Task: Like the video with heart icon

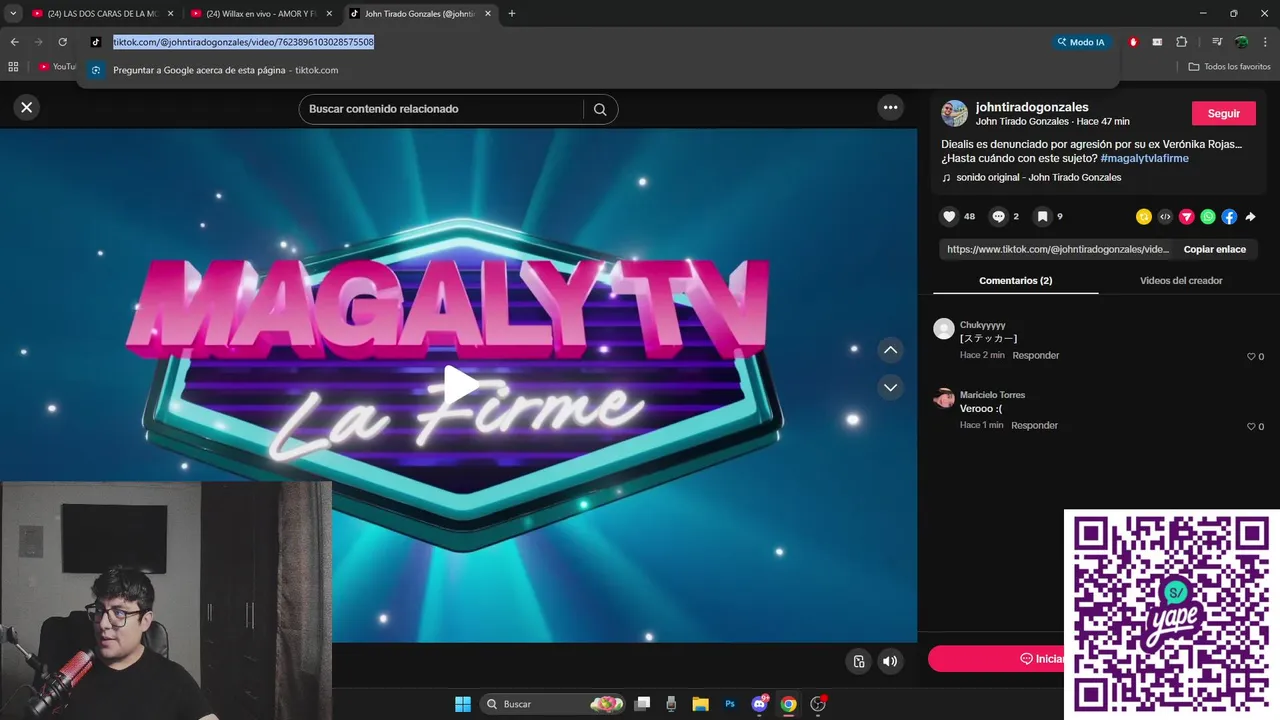Action: 950,216
